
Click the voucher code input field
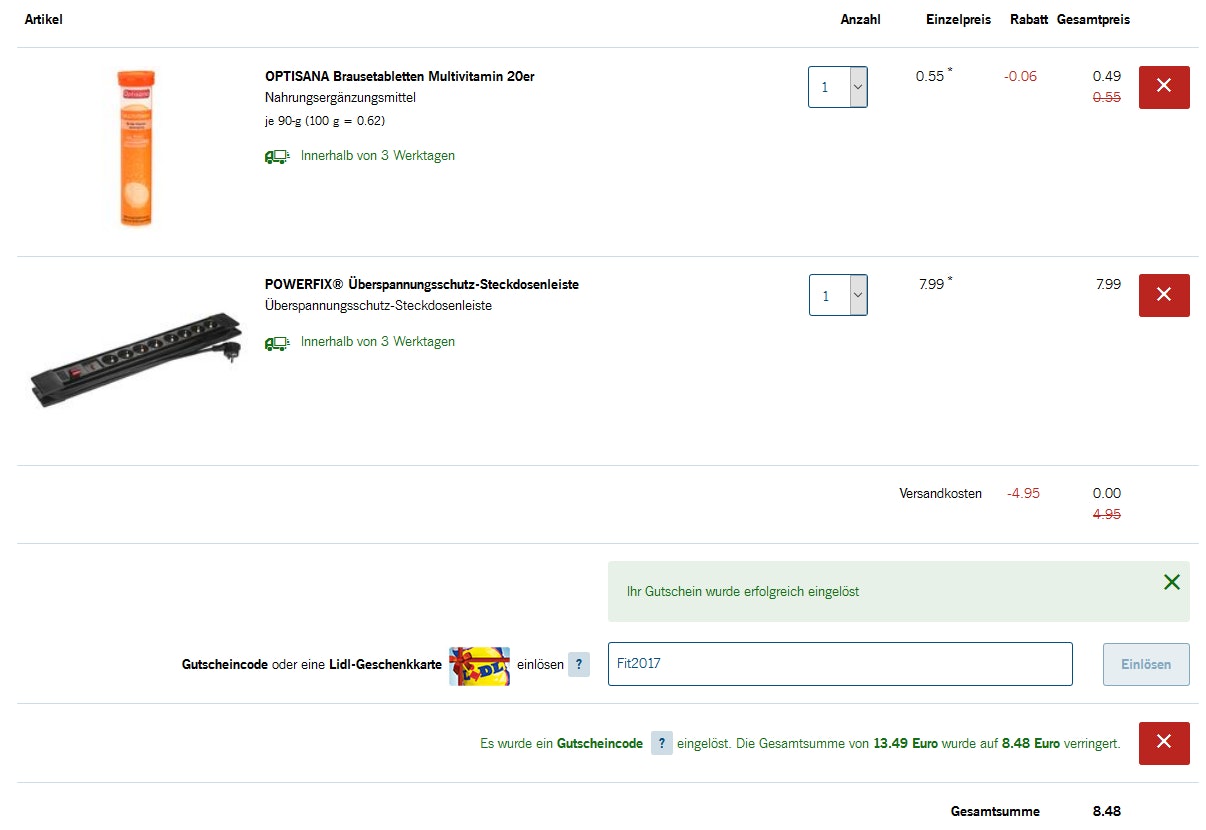click(839, 664)
